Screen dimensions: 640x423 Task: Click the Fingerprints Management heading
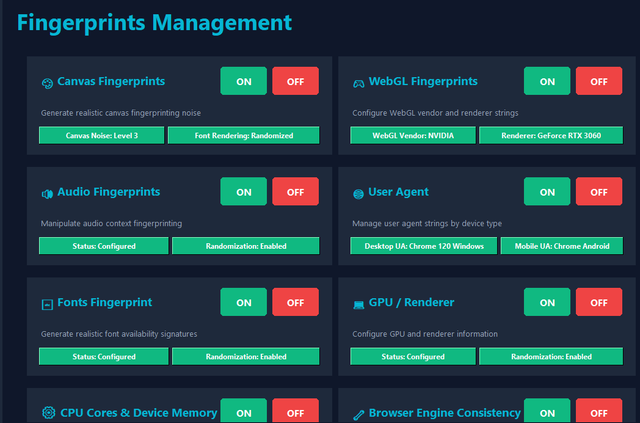154,22
